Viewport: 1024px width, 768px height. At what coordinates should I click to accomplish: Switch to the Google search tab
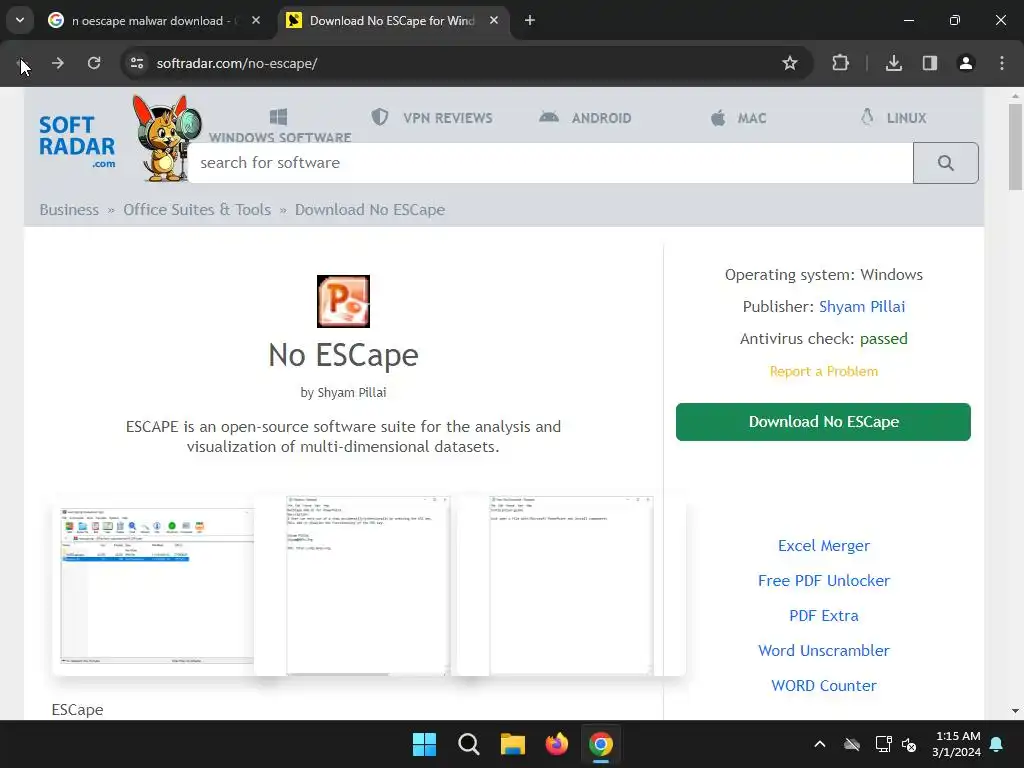tap(154, 21)
